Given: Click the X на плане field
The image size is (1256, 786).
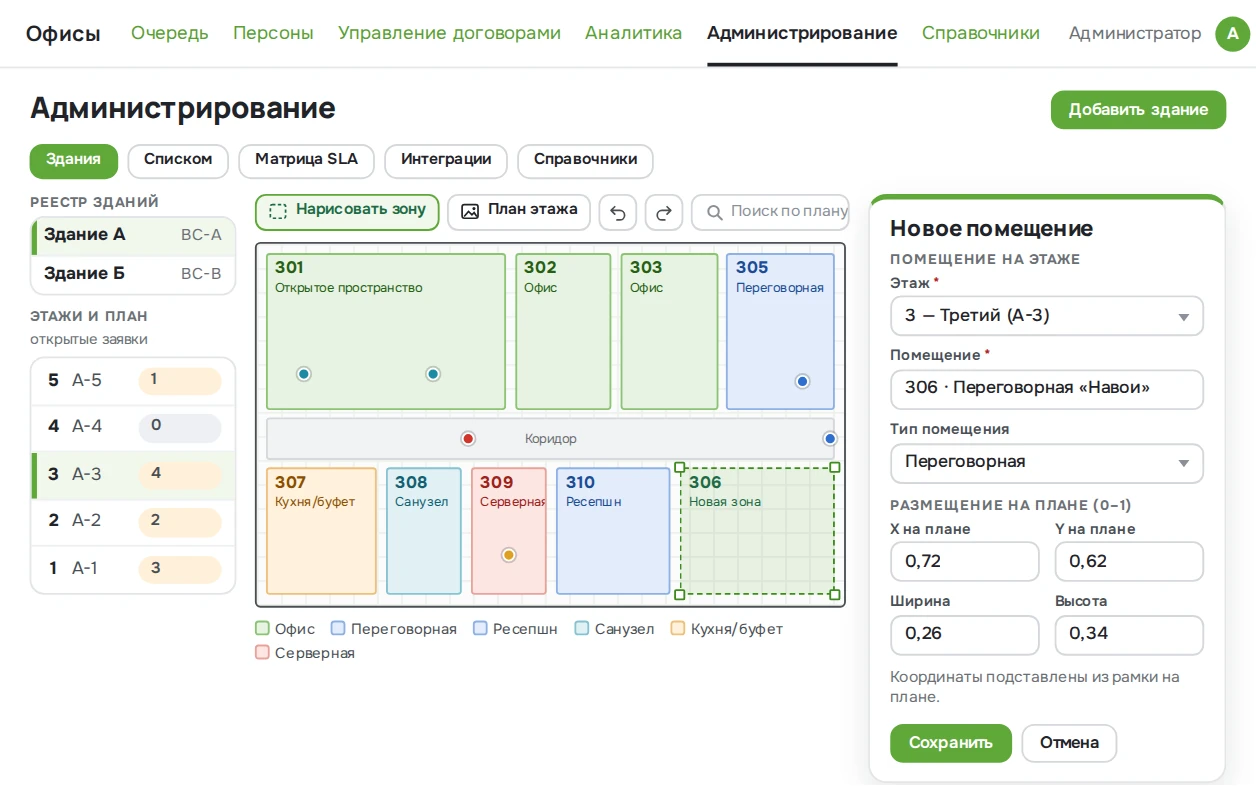Looking at the screenshot, I should pos(965,562).
